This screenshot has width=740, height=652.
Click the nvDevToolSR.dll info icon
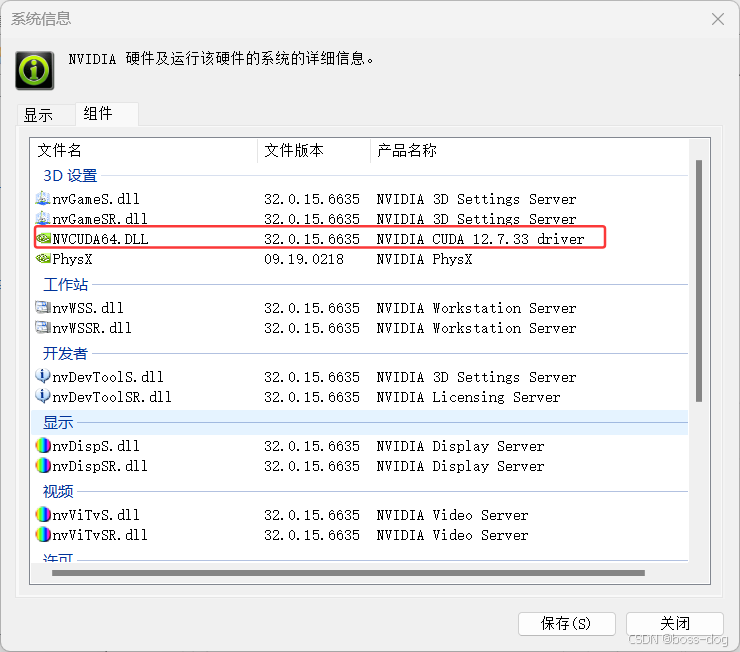(x=42, y=396)
